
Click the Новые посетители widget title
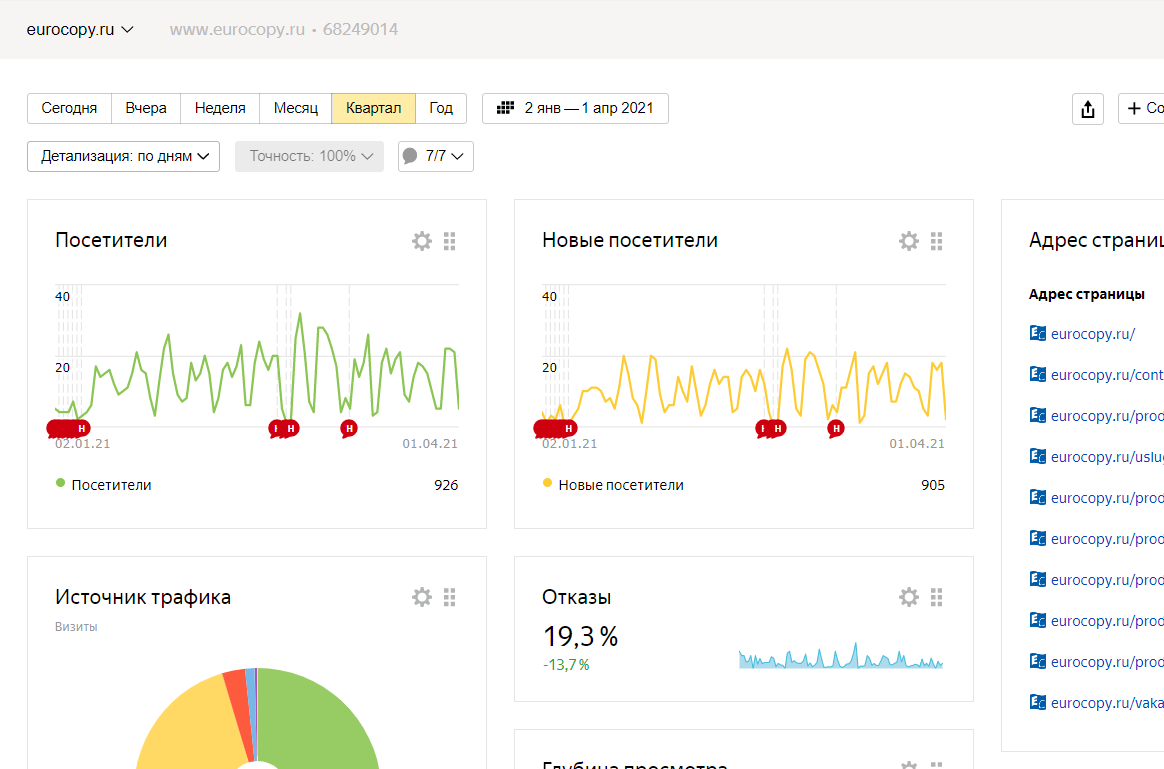click(630, 240)
